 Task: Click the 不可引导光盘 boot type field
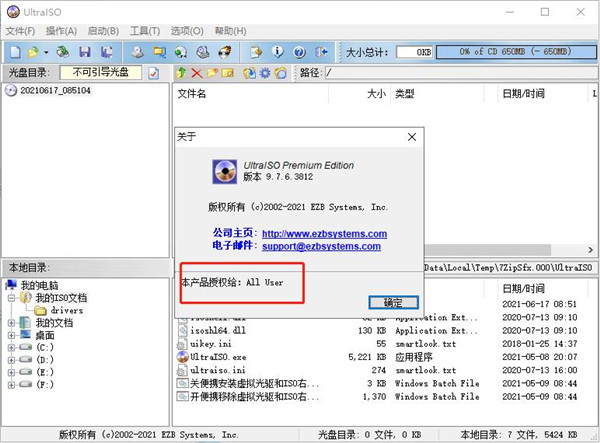click(x=101, y=72)
